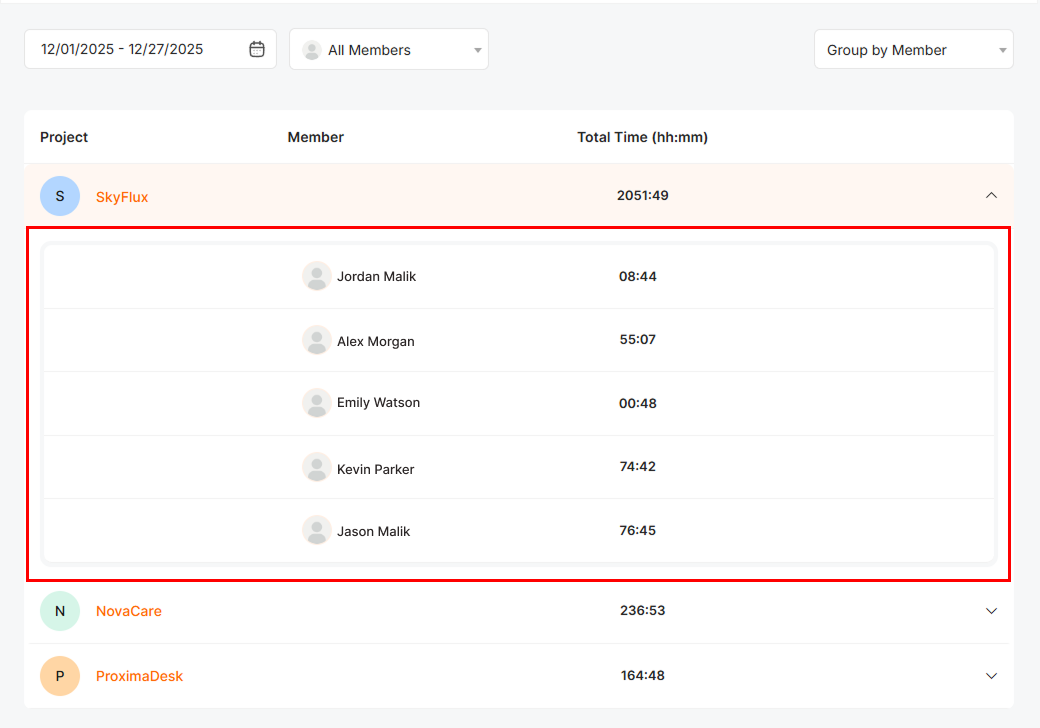The height and width of the screenshot is (728, 1040).
Task: Select the Kevin Parker member name
Action: pos(376,469)
